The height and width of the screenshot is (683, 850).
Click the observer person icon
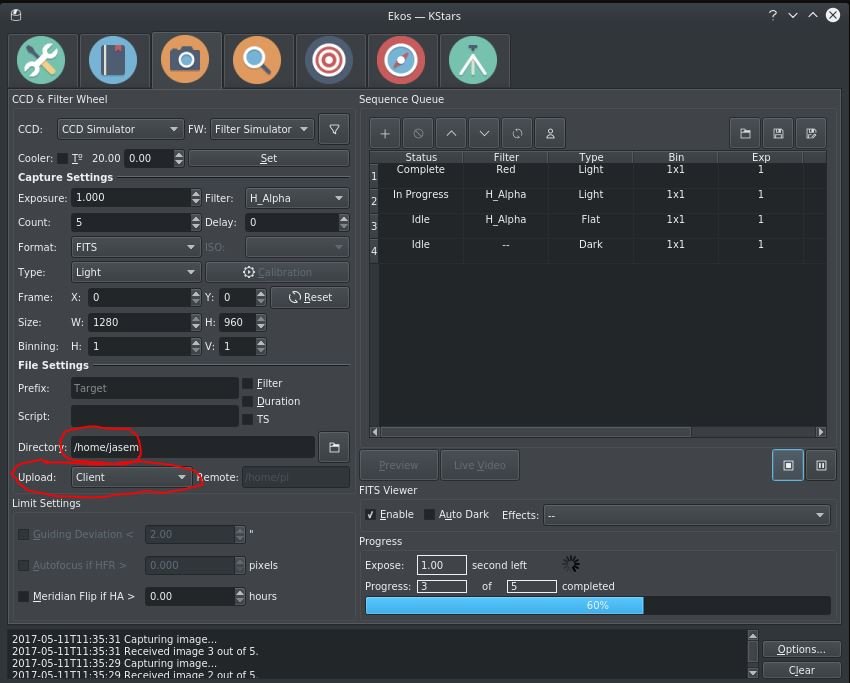550,133
